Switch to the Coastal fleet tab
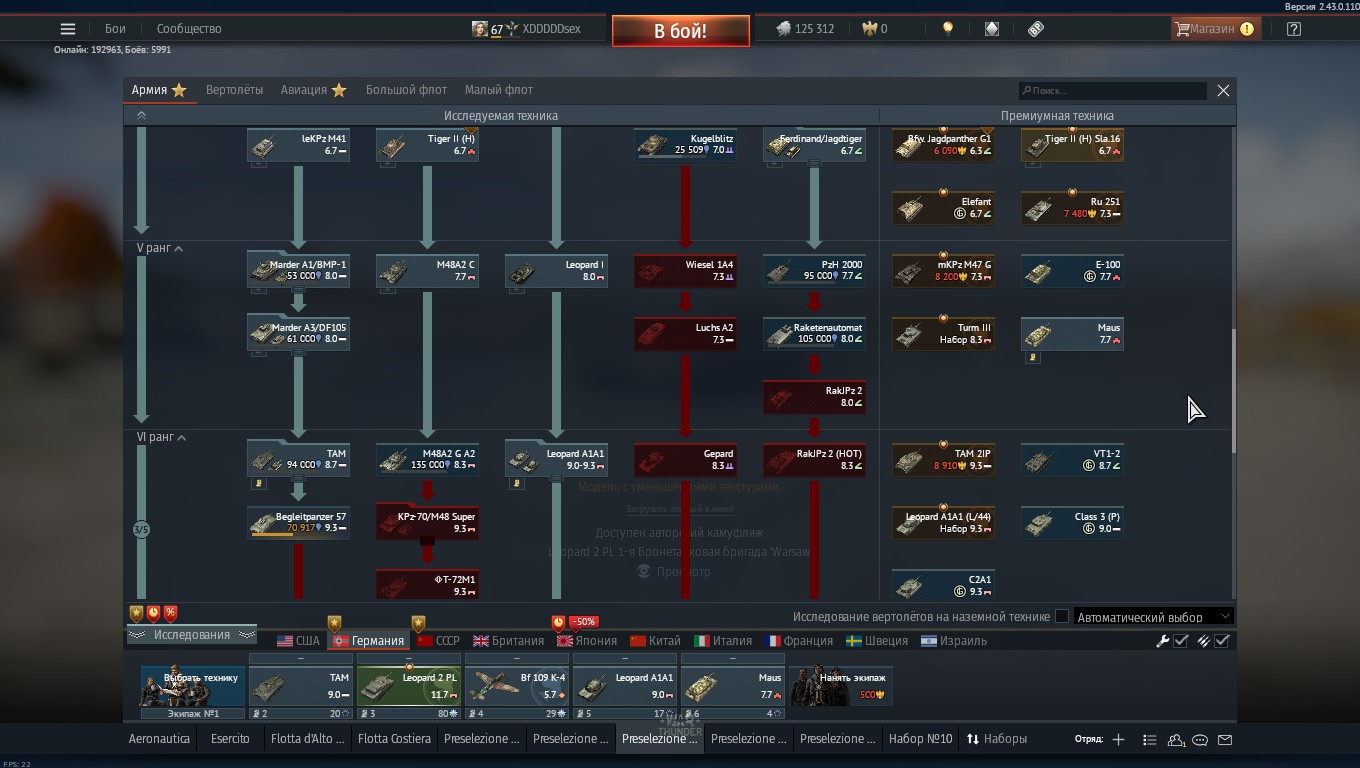This screenshot has width=1360, height=768. click(499, 90)
